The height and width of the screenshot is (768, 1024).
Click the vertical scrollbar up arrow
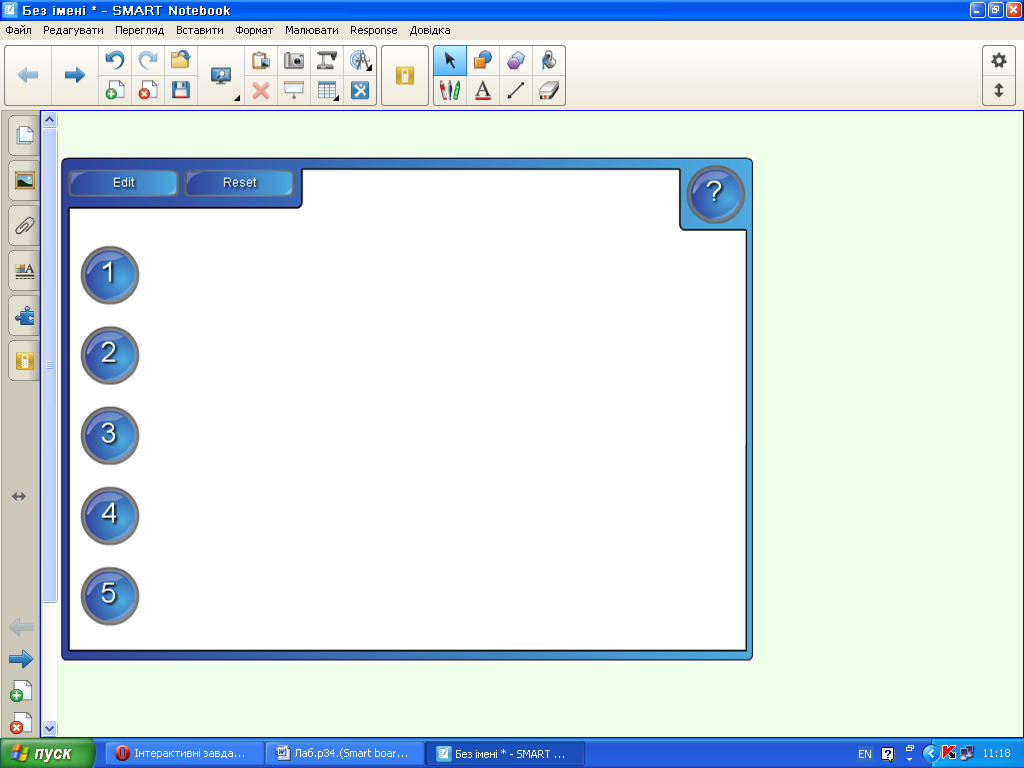[50, 120]
